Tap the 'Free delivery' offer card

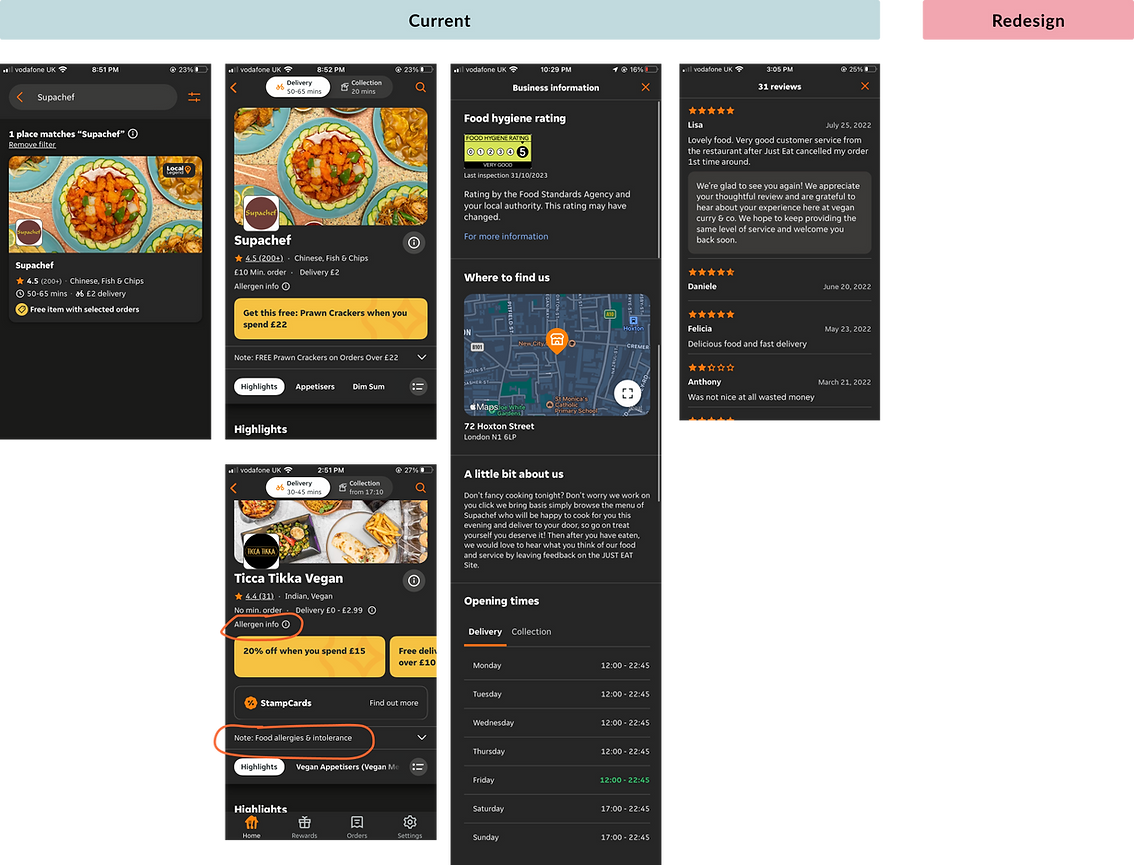pos(413,657)
